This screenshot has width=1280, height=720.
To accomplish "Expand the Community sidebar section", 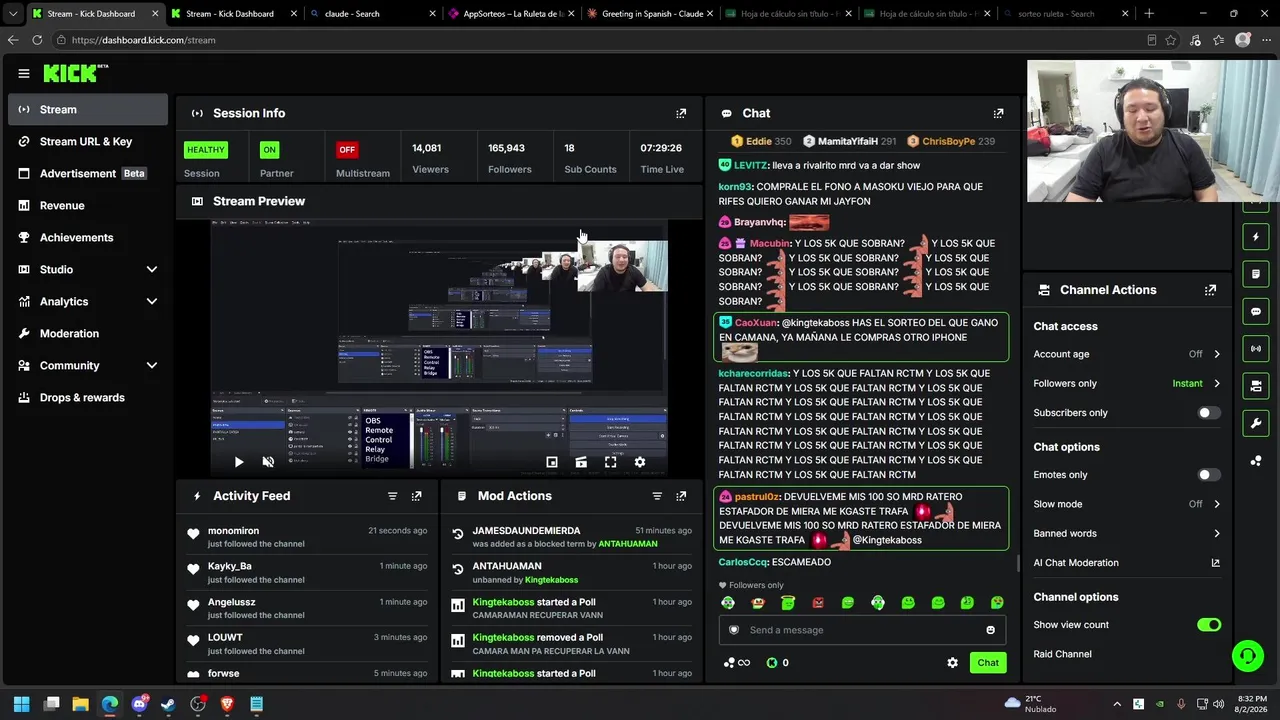I will point(88,365).
